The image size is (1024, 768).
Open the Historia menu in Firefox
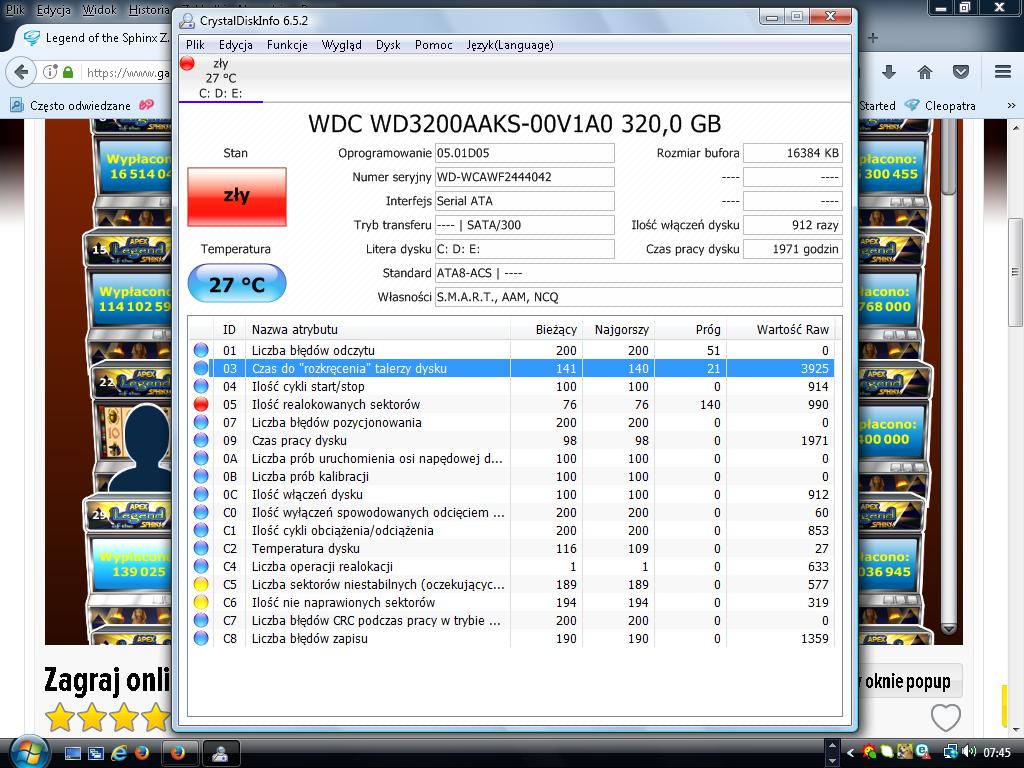(x=149, y=10)
